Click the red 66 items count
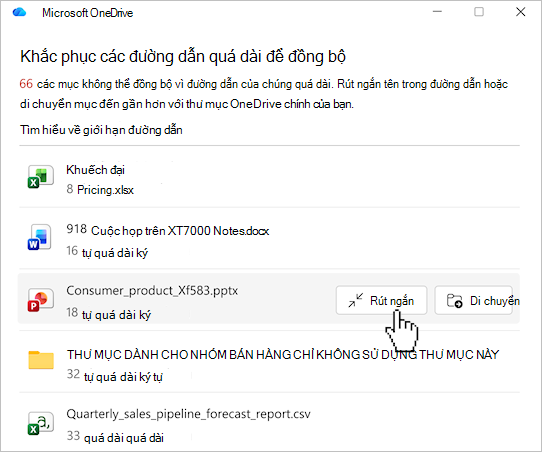The width and height of the screenshot is (542, 452). pos(26,84)
